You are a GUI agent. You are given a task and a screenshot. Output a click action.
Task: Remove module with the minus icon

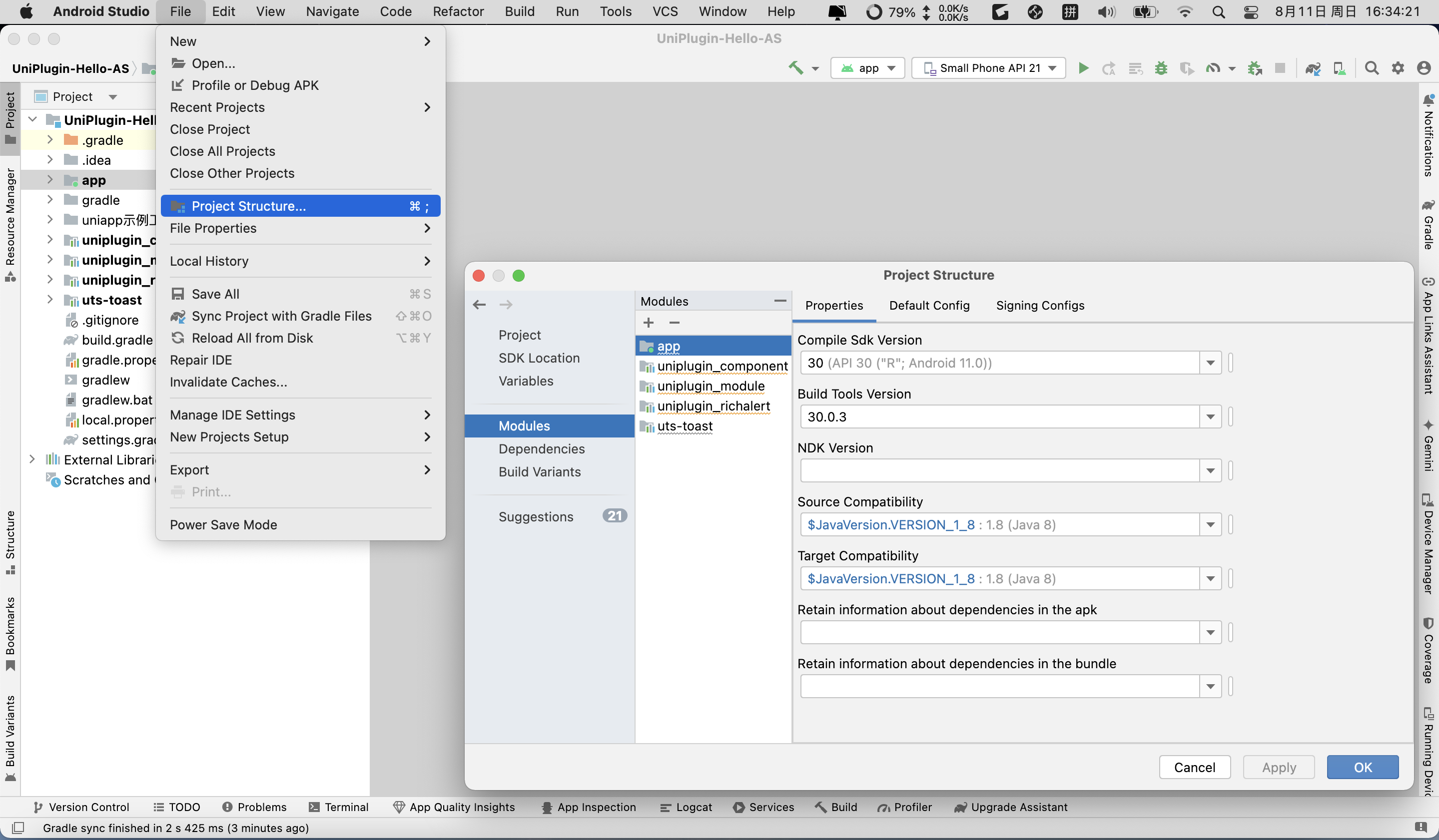(675, 323)
